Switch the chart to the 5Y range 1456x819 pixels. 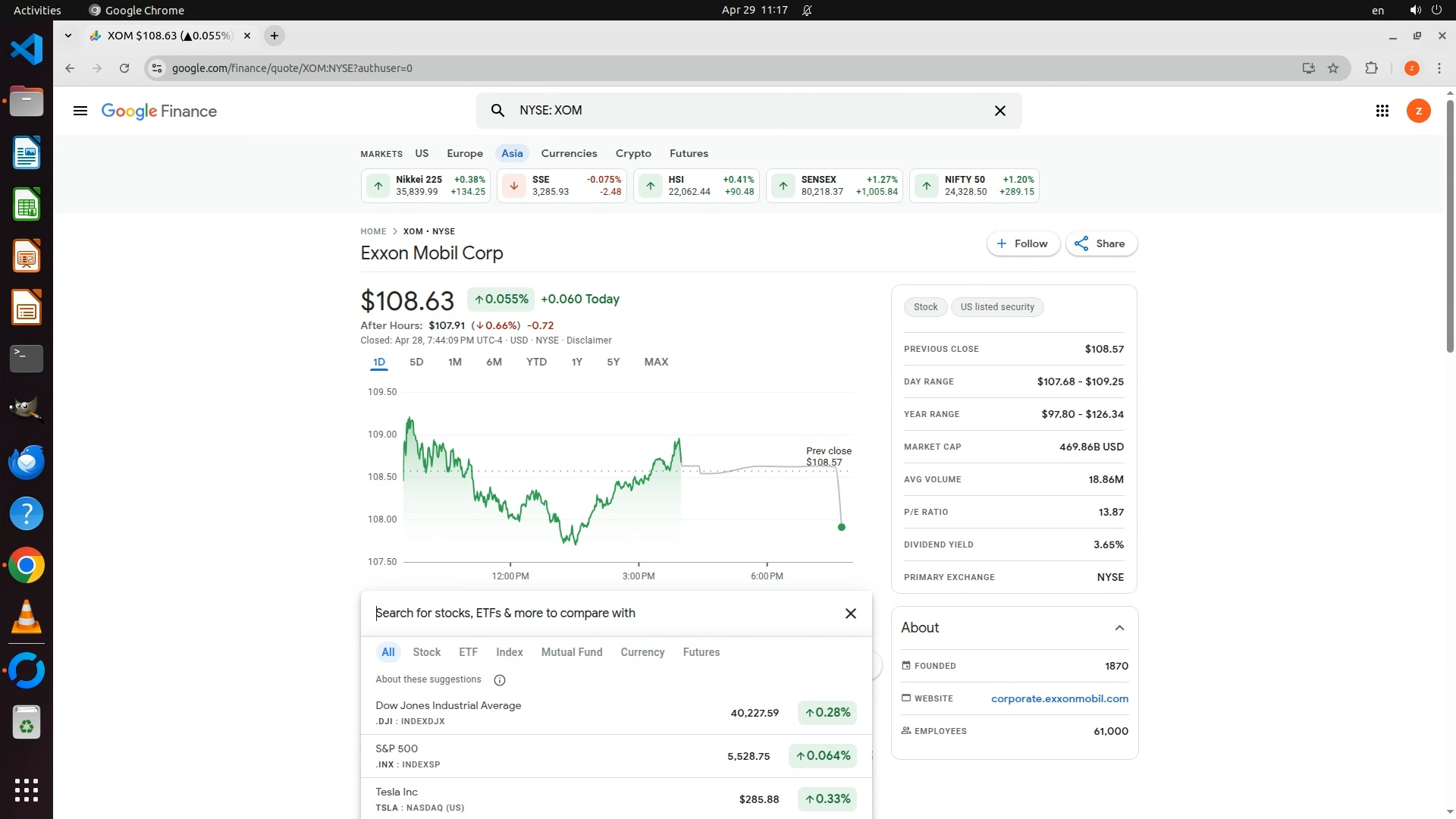tap(613, 362)
